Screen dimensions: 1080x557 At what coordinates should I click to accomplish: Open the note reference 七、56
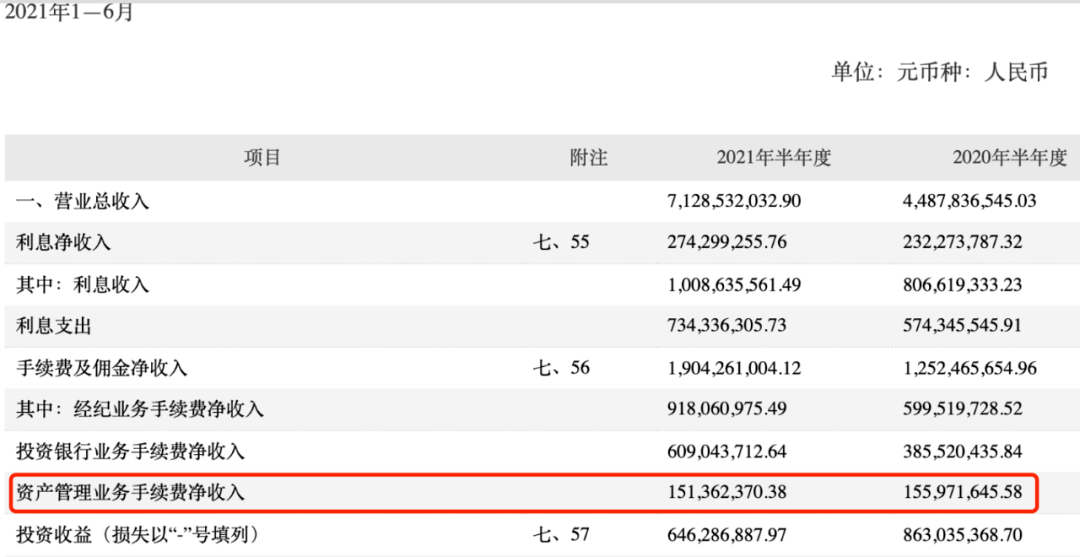click(x=561, y=368)
